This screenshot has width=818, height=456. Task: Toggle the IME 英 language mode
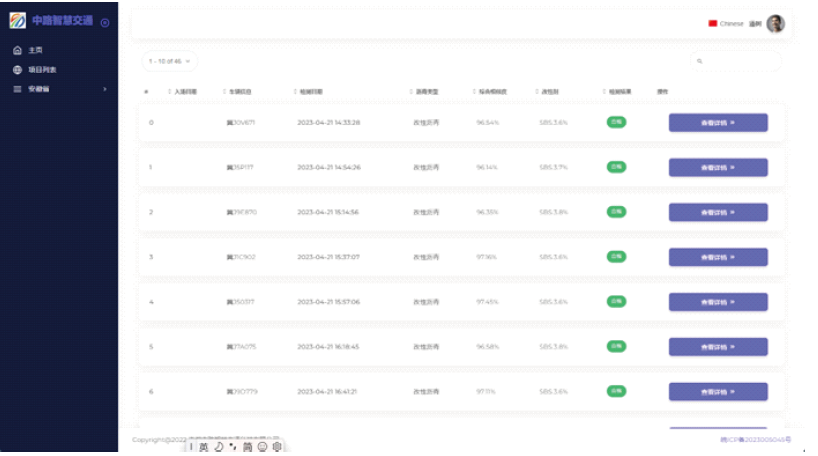(x=204, y=447)
